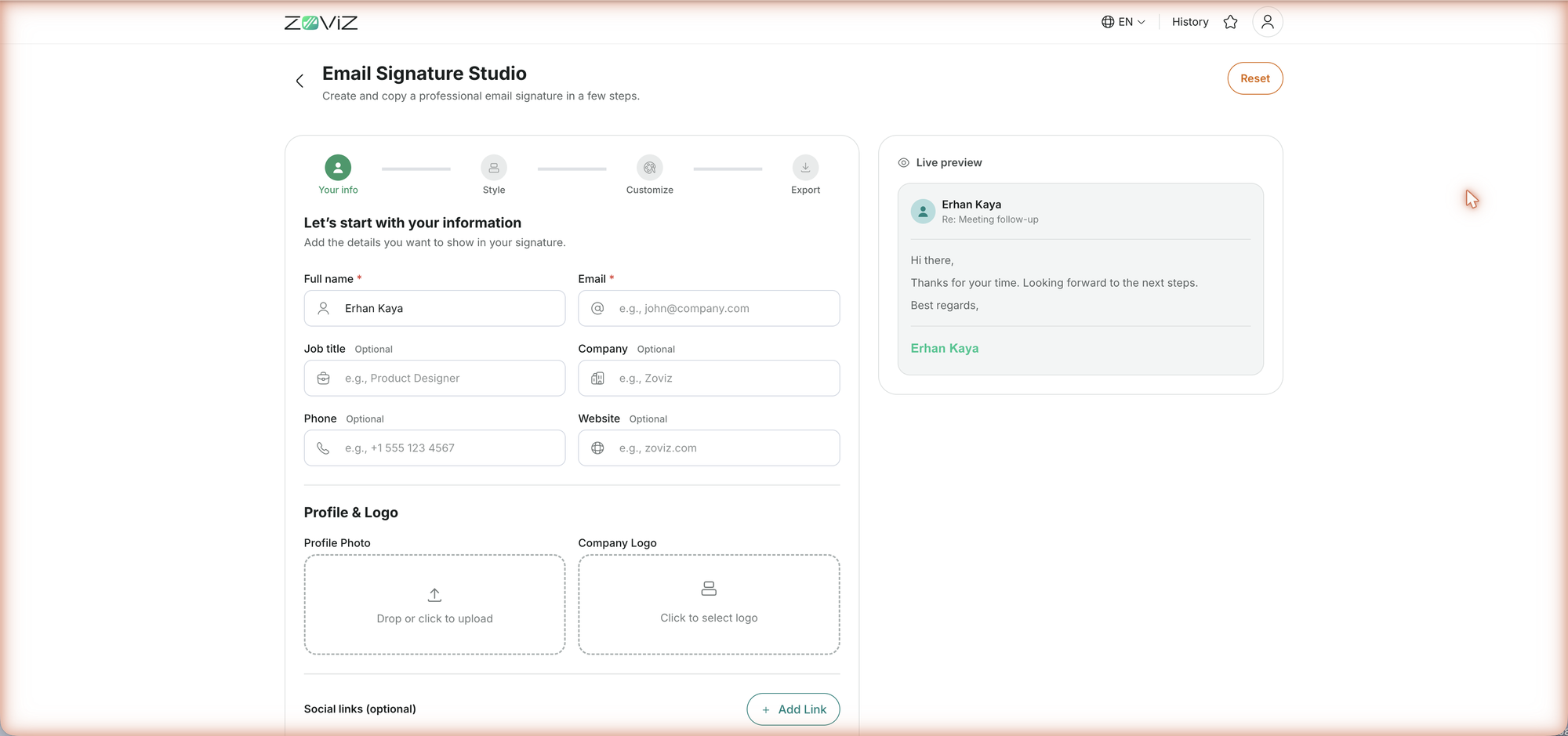This screenshot has width=1568, height=736.
Task: Click the globe icon in Website field
Action: (597, 448)
